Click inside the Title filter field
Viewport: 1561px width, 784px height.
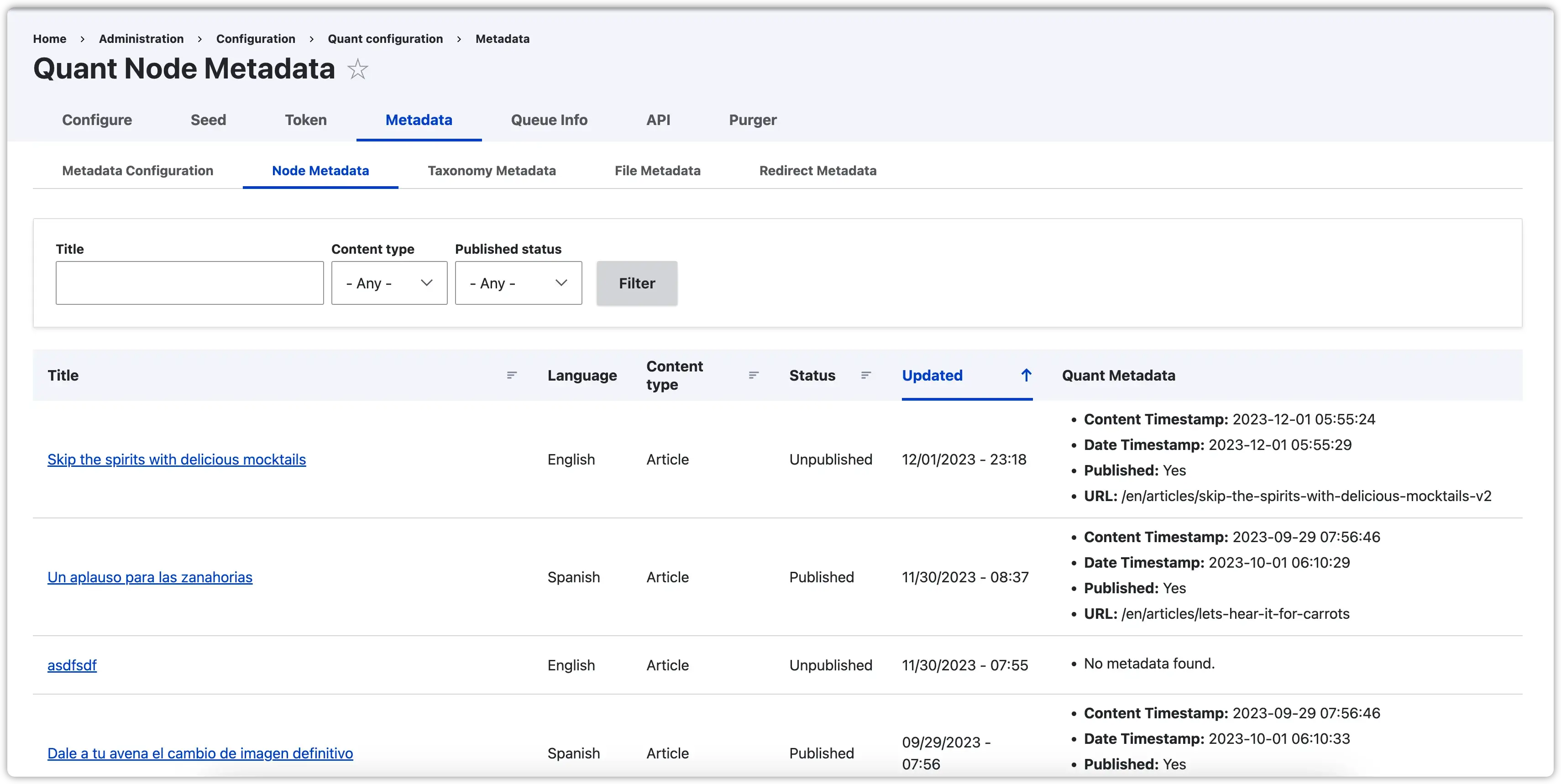coord(189,283)
